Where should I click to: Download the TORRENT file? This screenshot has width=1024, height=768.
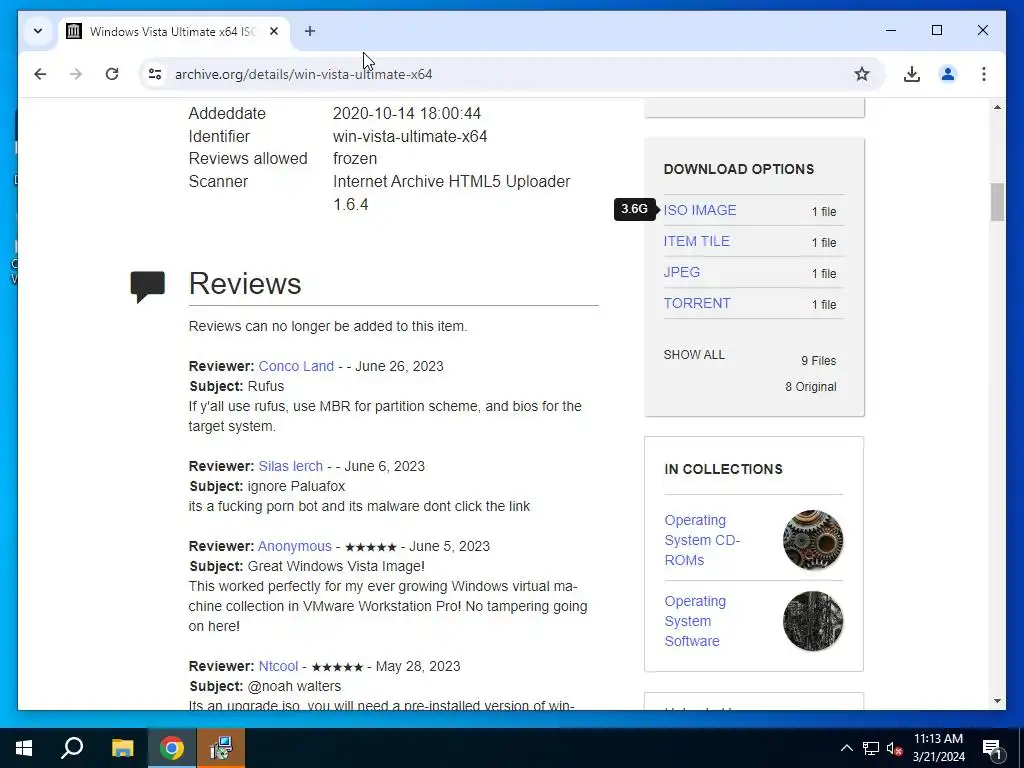[697, 303]
